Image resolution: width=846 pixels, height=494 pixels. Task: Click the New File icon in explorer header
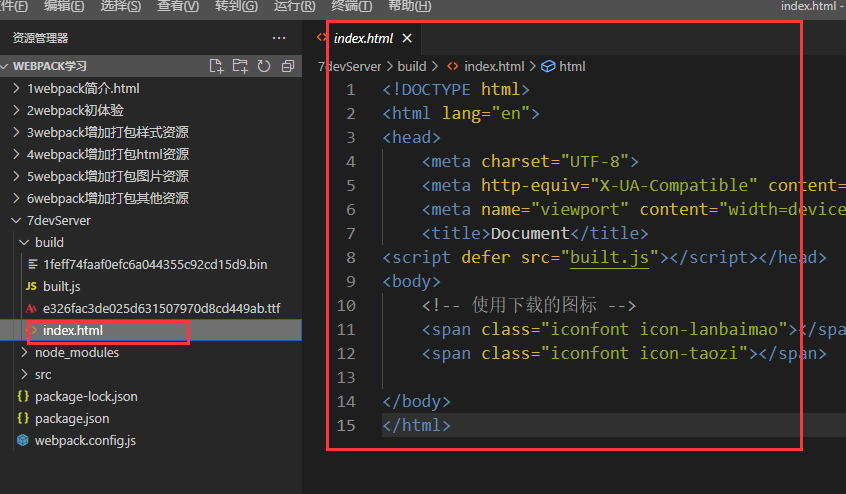coord(216,66)
